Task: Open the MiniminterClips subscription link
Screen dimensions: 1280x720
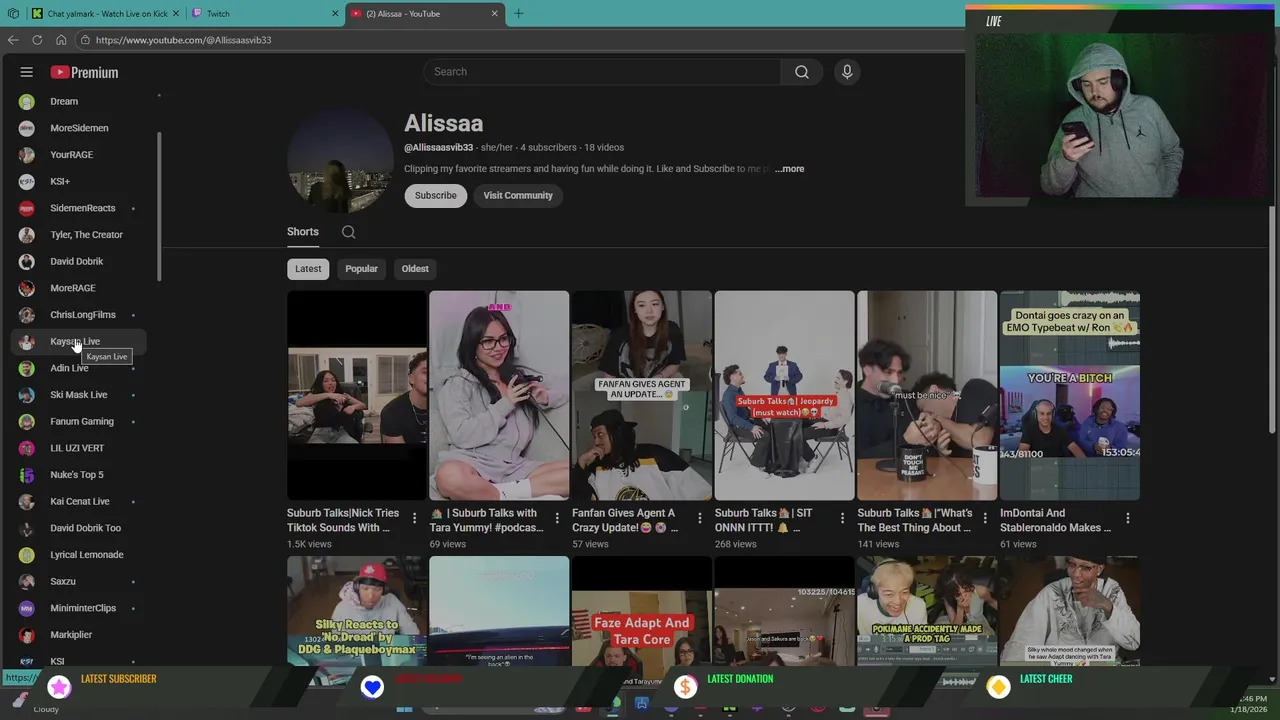Action: click(x=78, y=608)
